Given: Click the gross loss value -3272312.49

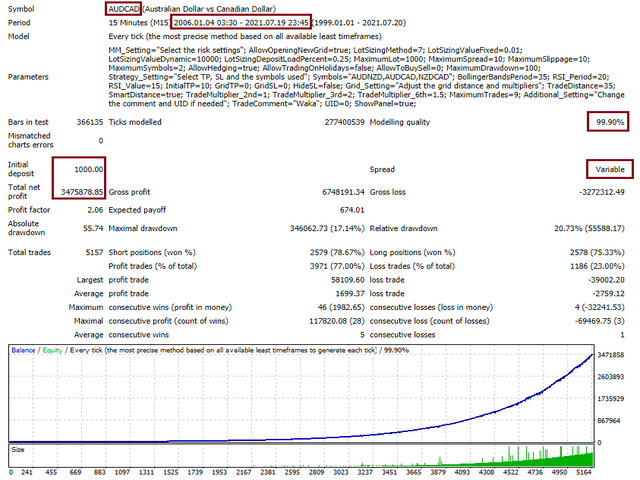Looking at the screenshot, I should [x=602, y=192].
